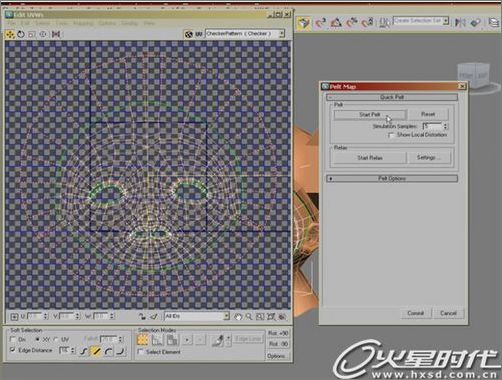Toggle the Lock Selected padlock icon
The image size is (502, 380).
pos(142,316)
